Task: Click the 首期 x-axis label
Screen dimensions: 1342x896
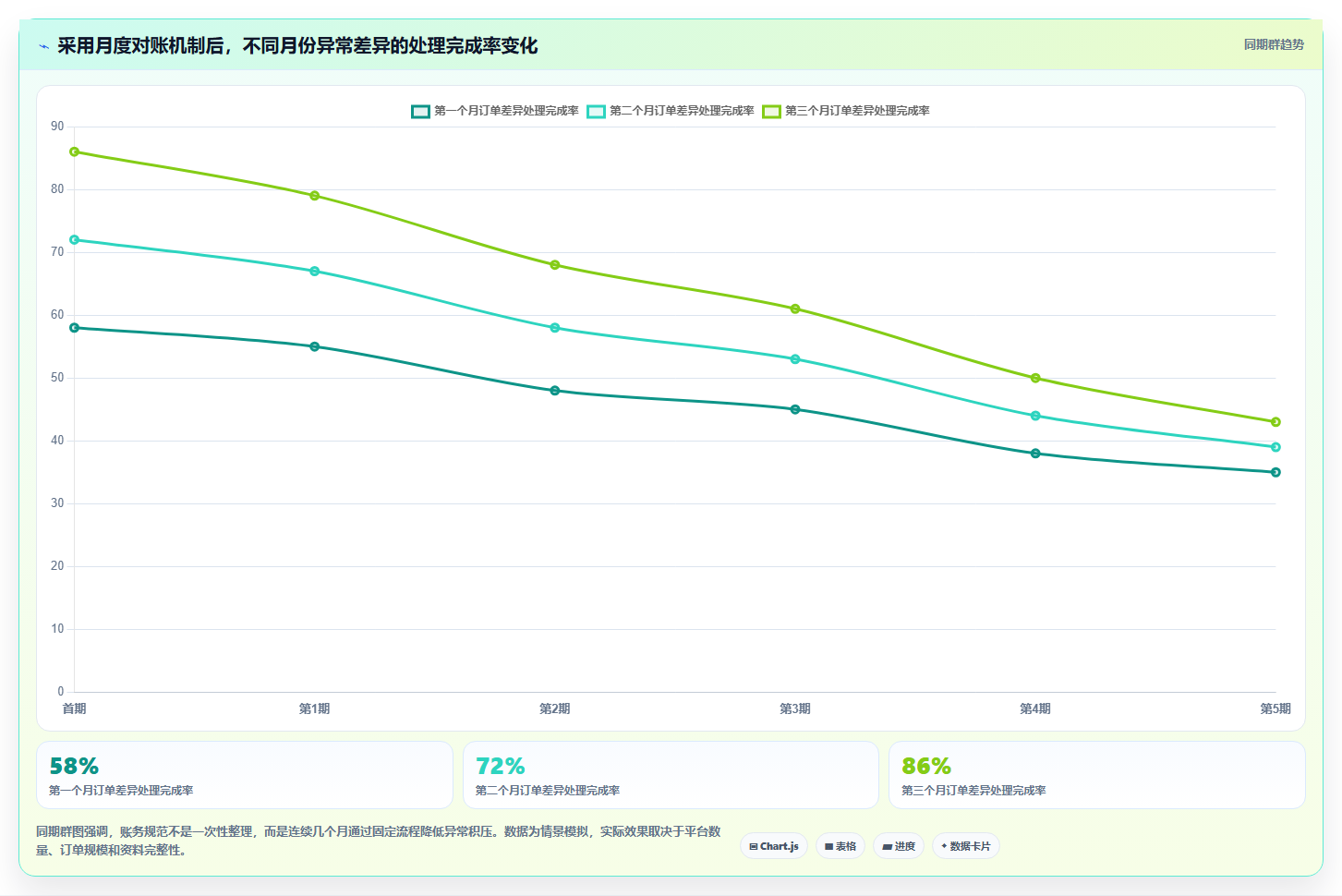Action: tap(74, 708)
